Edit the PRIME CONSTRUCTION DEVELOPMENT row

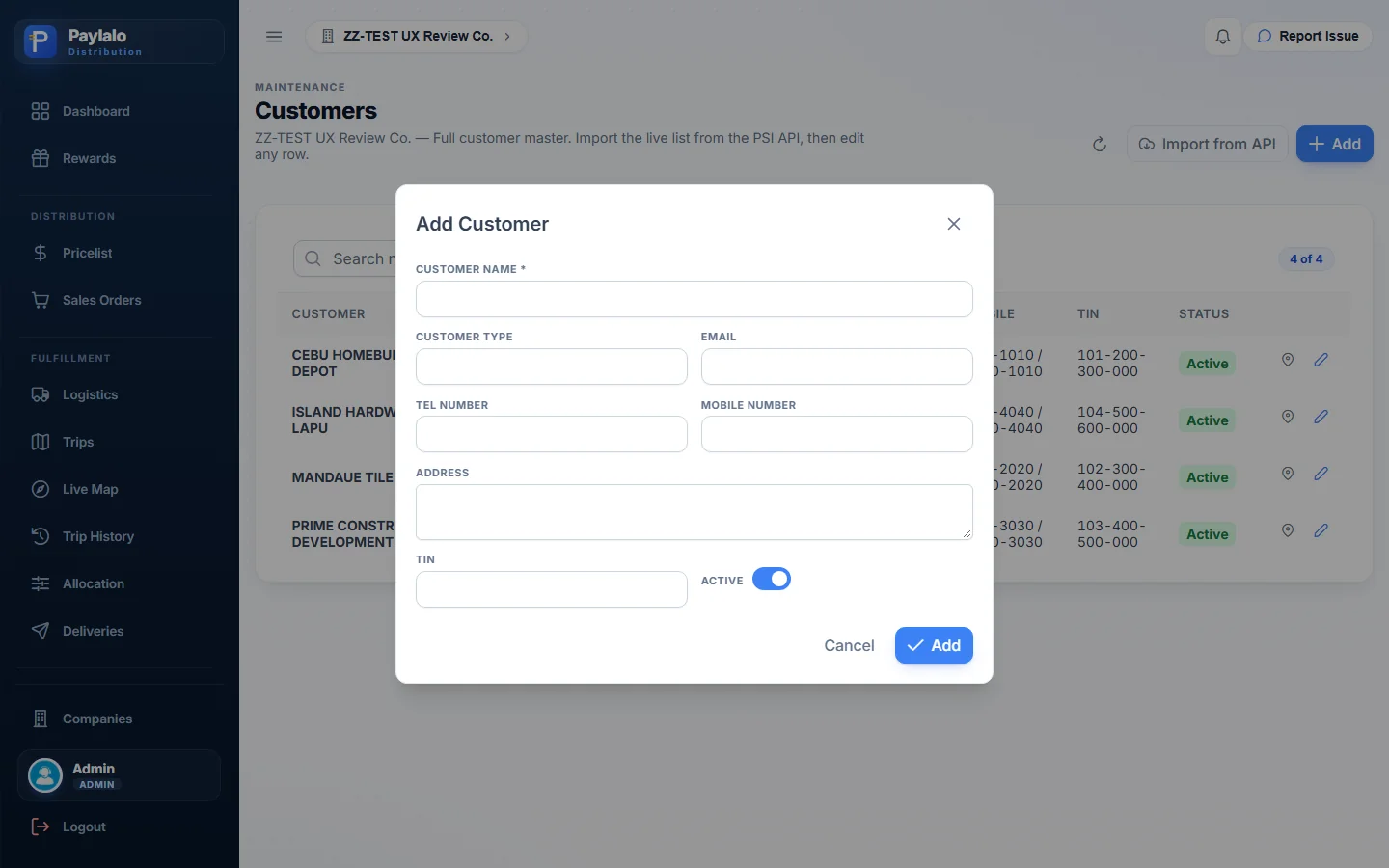[x=1321, y=530]
